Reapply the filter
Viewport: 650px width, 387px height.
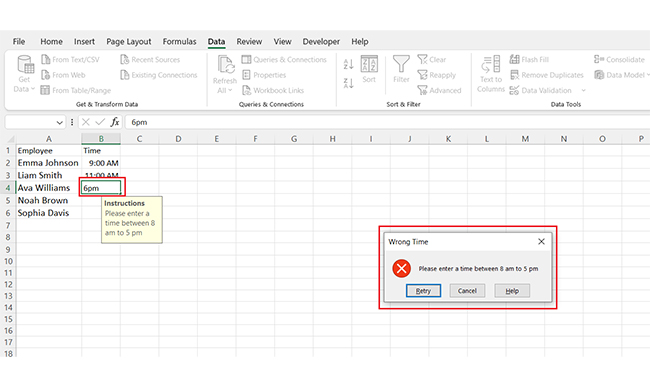437,75
